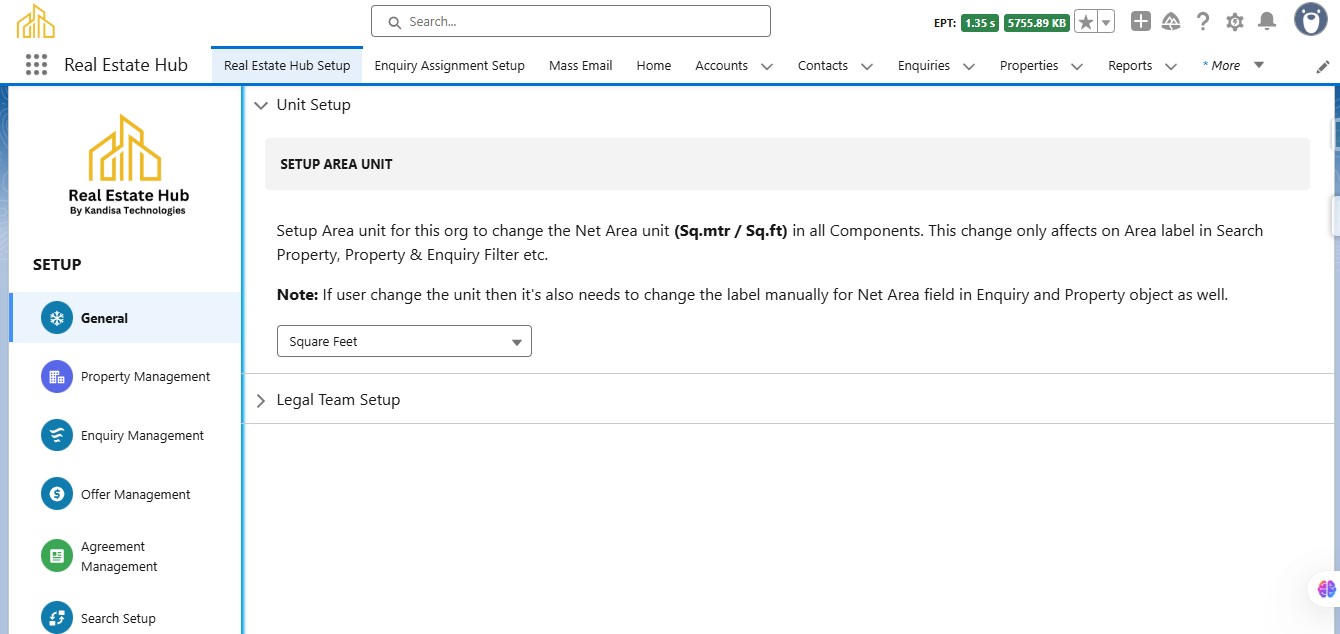Open the Square Feet area unit dropdown
The width and height of the screenshot is (1340, 634).
pos(404,341)
